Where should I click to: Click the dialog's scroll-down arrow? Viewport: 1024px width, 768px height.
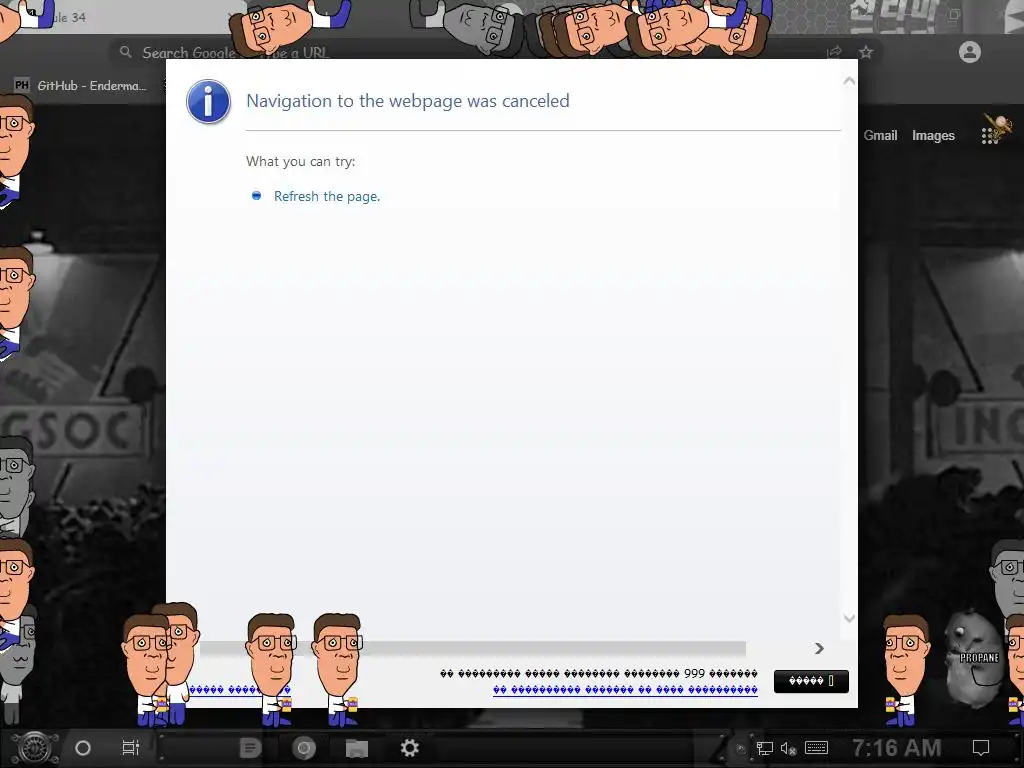[x=849, y=618]
